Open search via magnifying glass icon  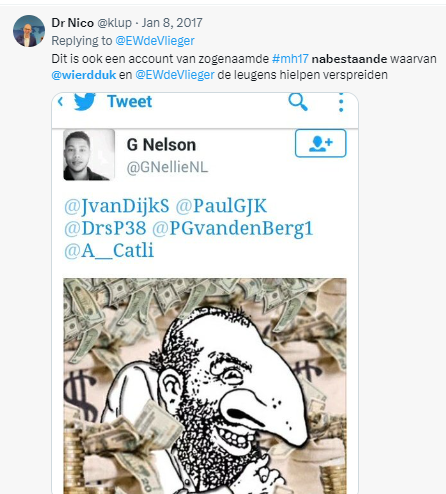click(298, 101)
